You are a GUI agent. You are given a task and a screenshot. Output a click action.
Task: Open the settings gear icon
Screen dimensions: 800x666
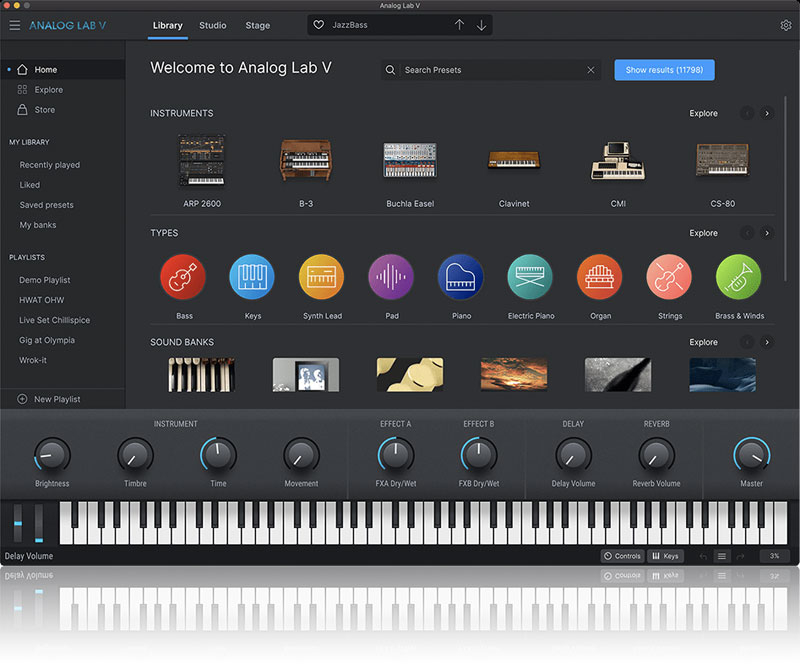pyautogui.click(x=785, y=25)
